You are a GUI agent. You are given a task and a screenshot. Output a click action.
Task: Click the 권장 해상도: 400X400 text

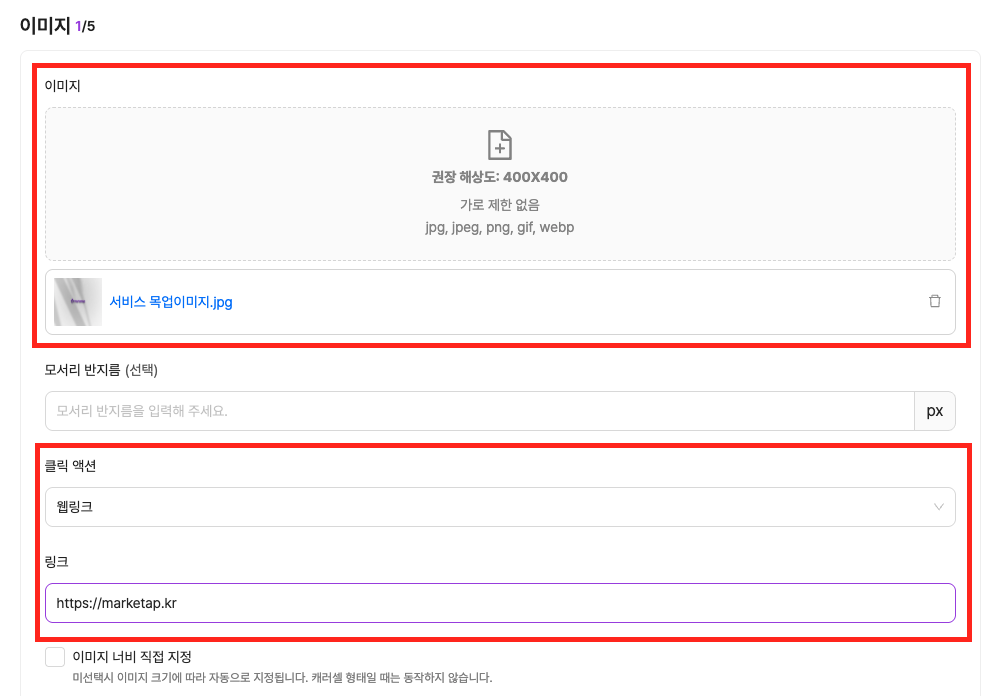pyautogui.click(x=499, y=178)
